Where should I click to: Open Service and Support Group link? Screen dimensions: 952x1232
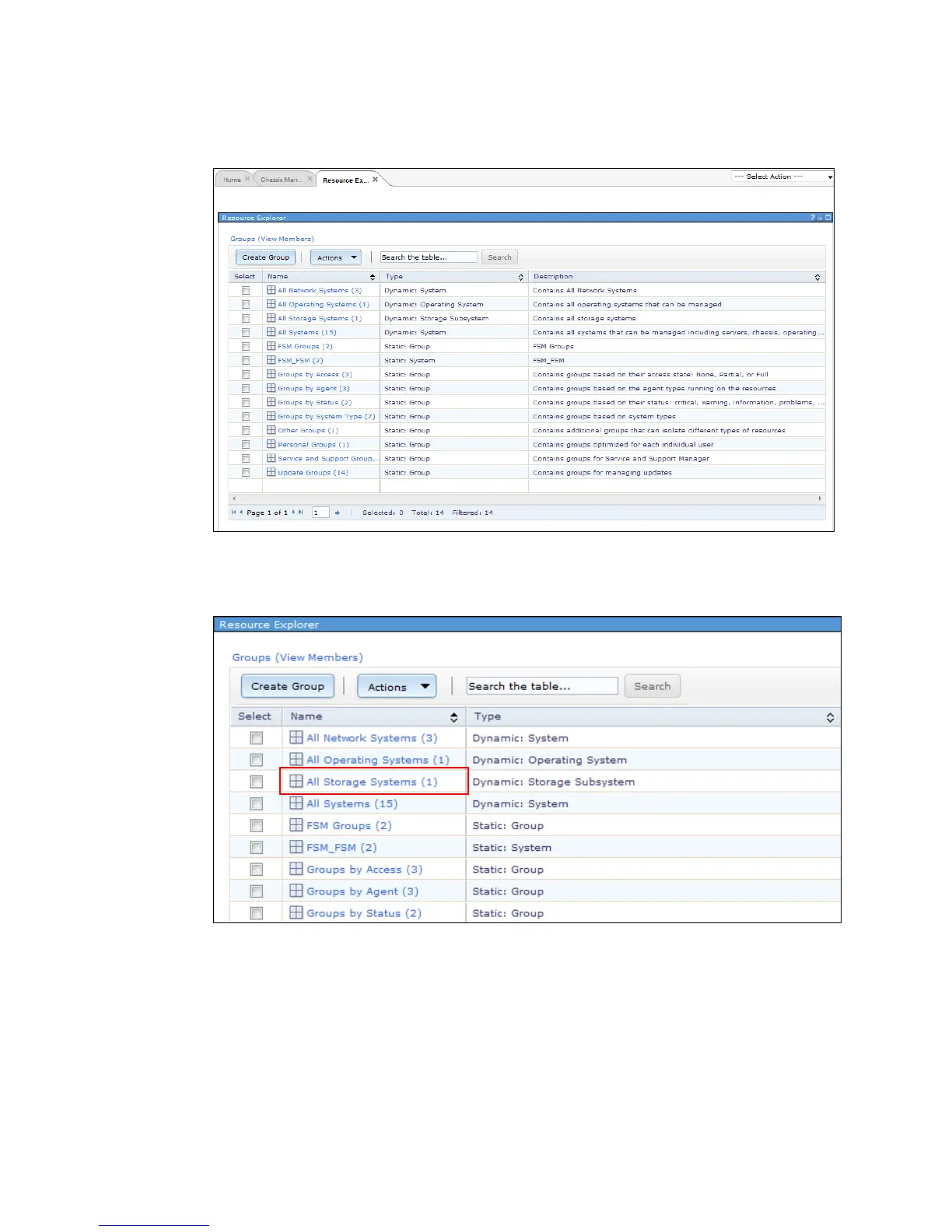coord(327,459)
